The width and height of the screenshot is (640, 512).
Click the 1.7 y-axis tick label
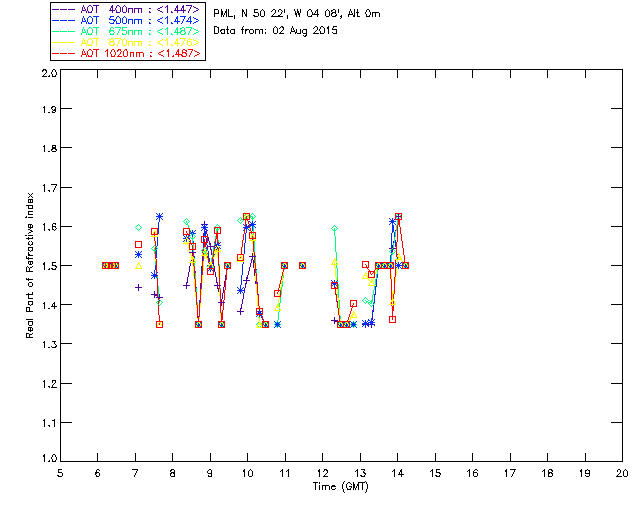point(49,188)
